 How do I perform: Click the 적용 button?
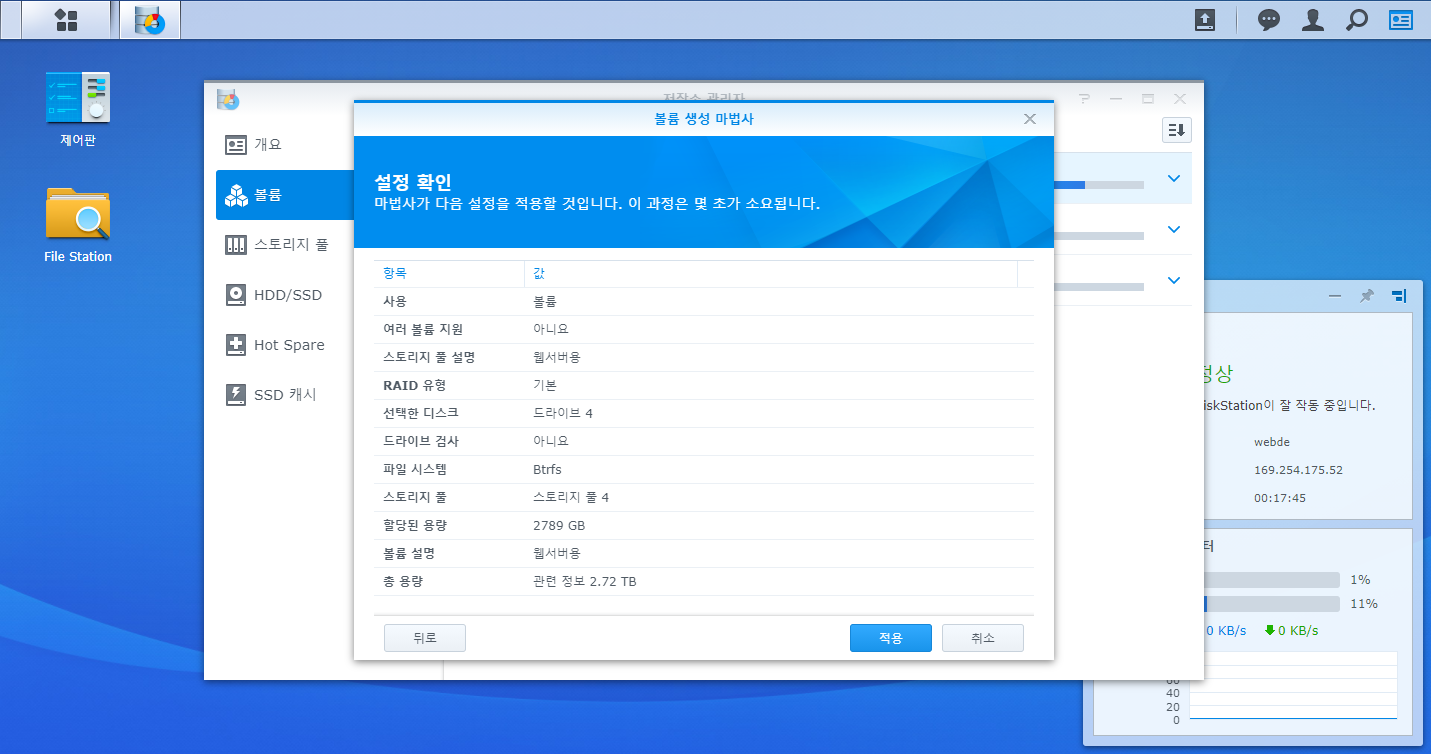[x=891, y=638]
